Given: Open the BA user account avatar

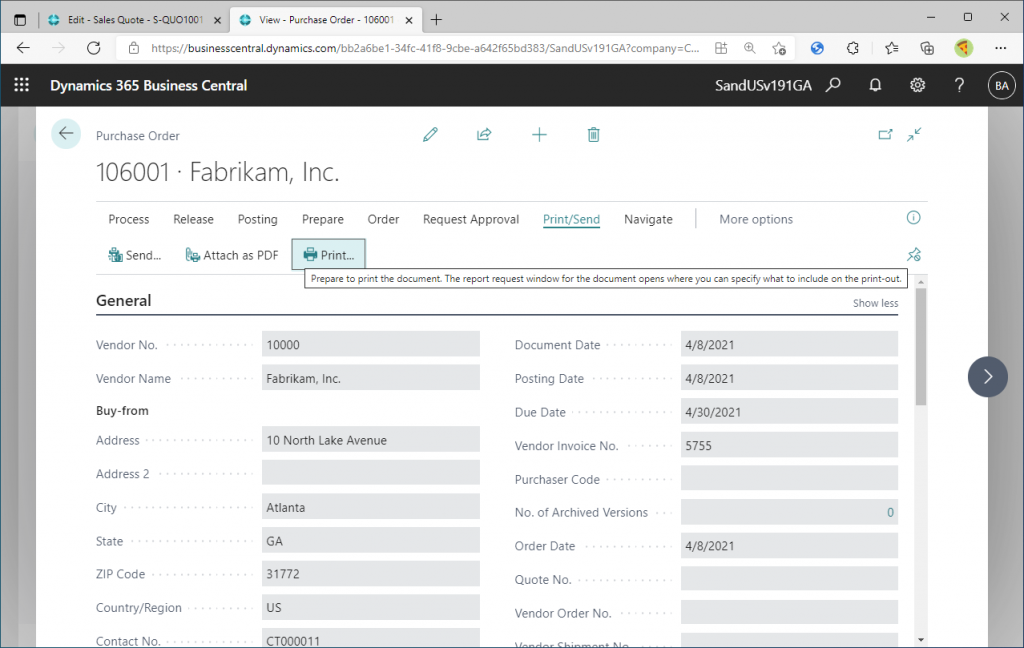Looking at the screenshot, I should (1001, 86).
